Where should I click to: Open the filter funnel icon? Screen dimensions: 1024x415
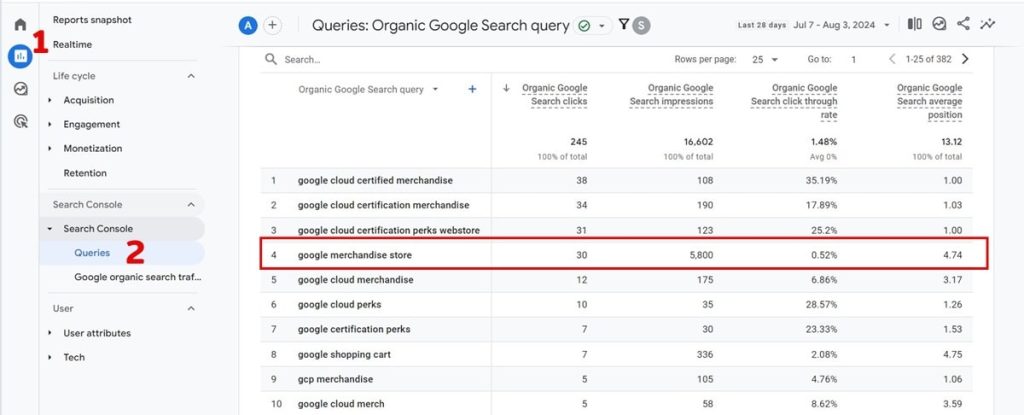[624, 25]
